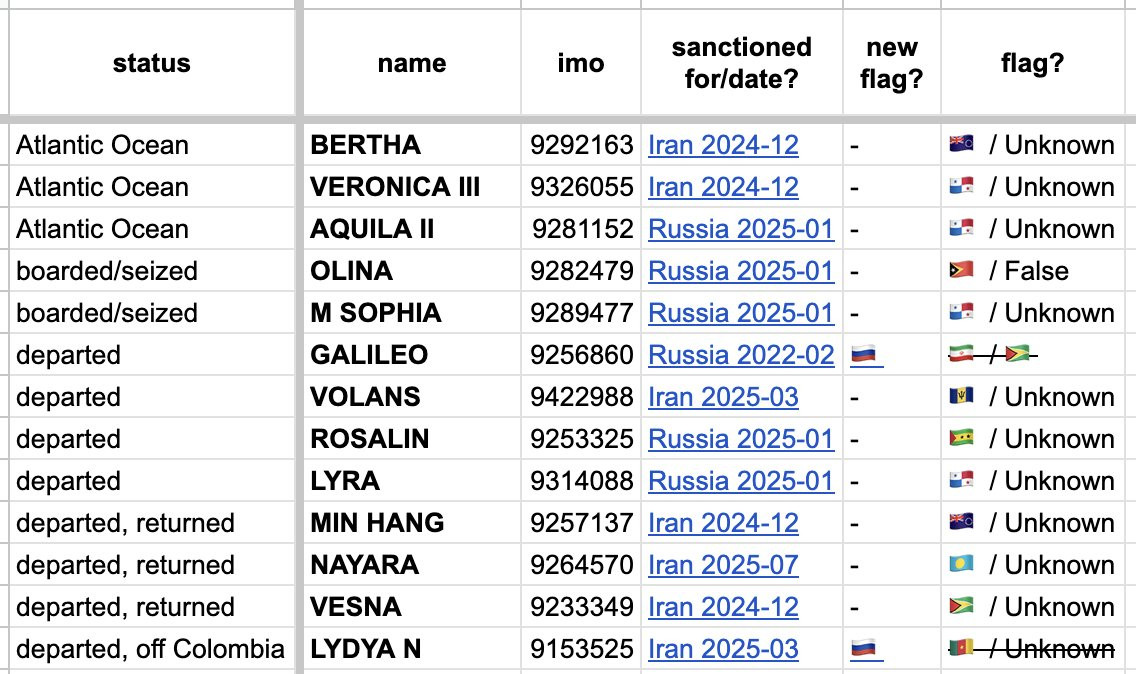
Task: Open the Russia 2025-01 link for OLINA
Action: click(741, 271)
